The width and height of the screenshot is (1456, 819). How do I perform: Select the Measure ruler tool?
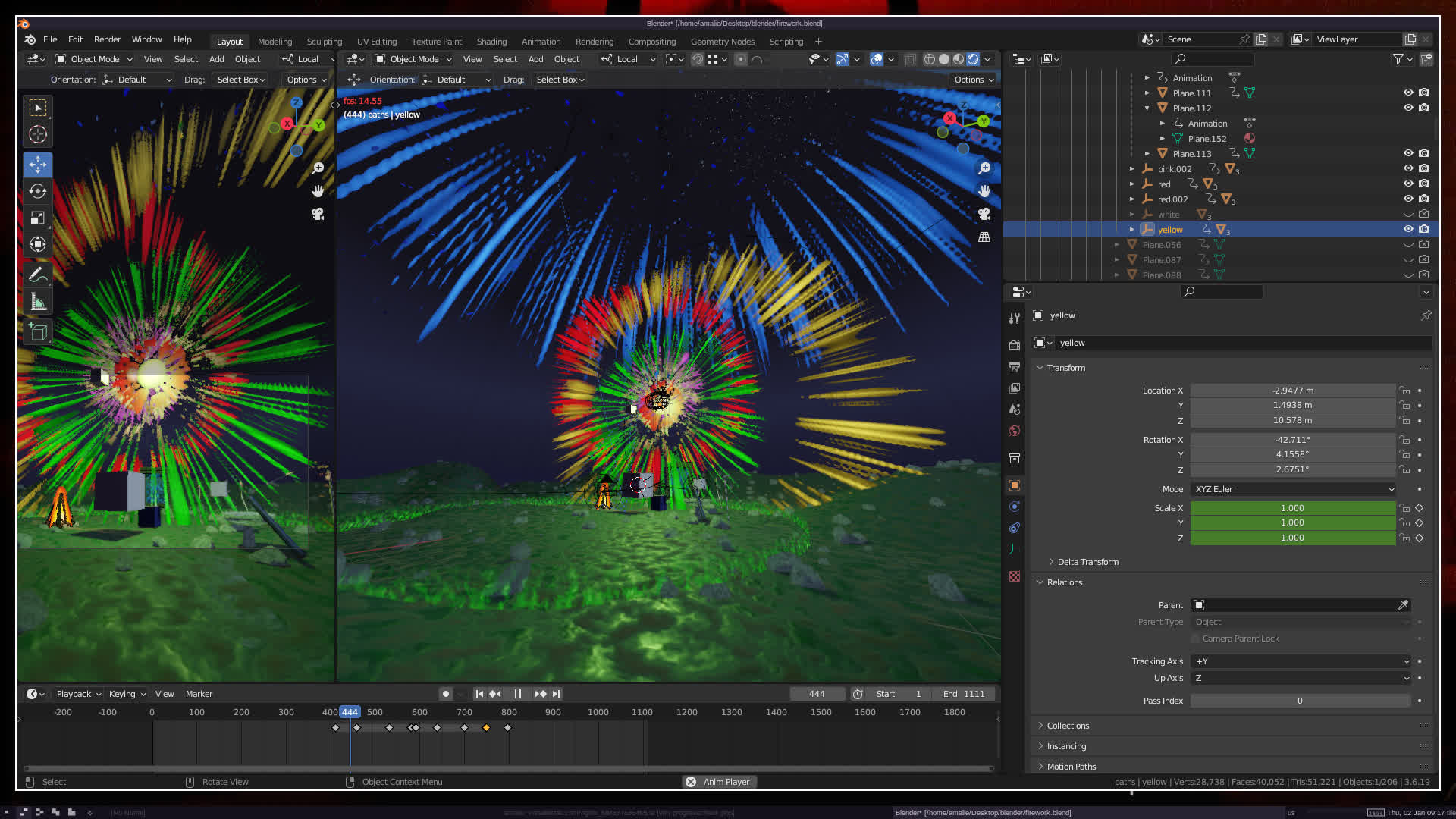[x=38, y=303]
